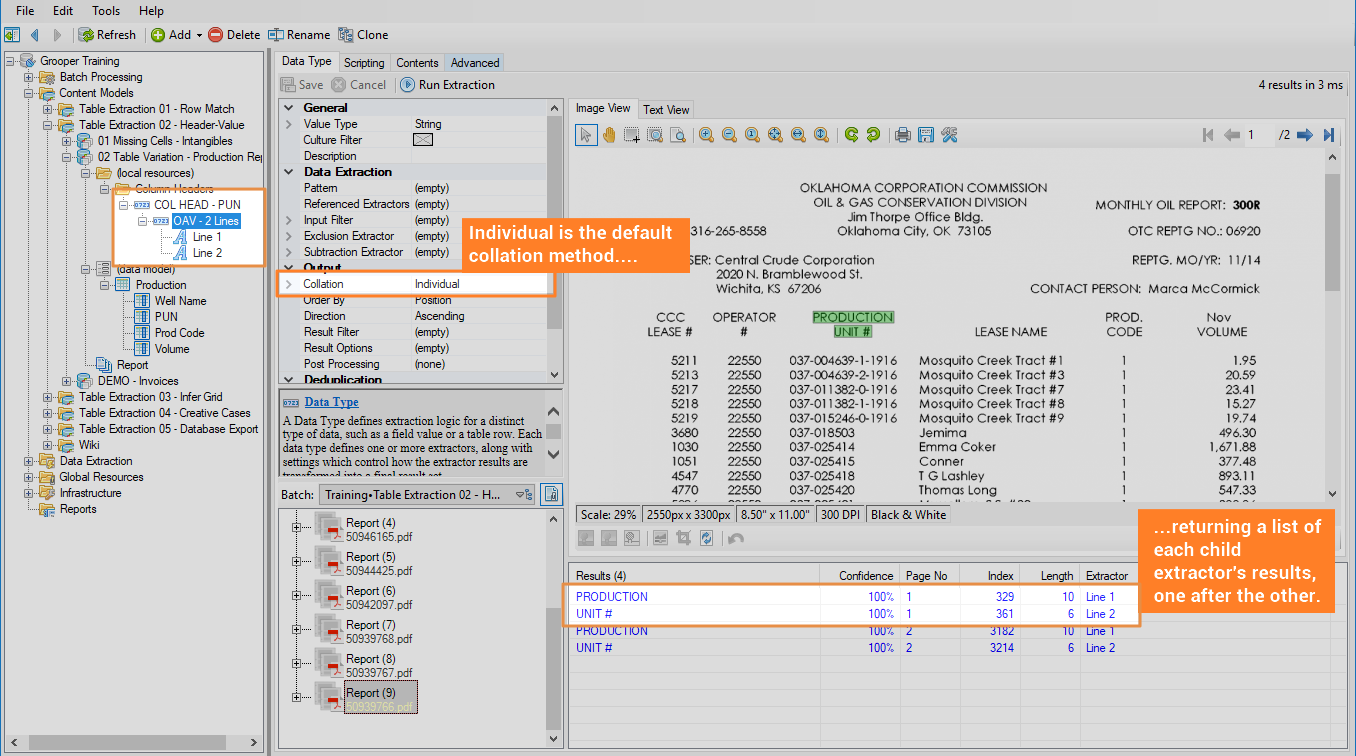Activate the arrow pointer selection tool
Image resolution: width=1356 pixels, height=756 pixels.
click(586, 135)
